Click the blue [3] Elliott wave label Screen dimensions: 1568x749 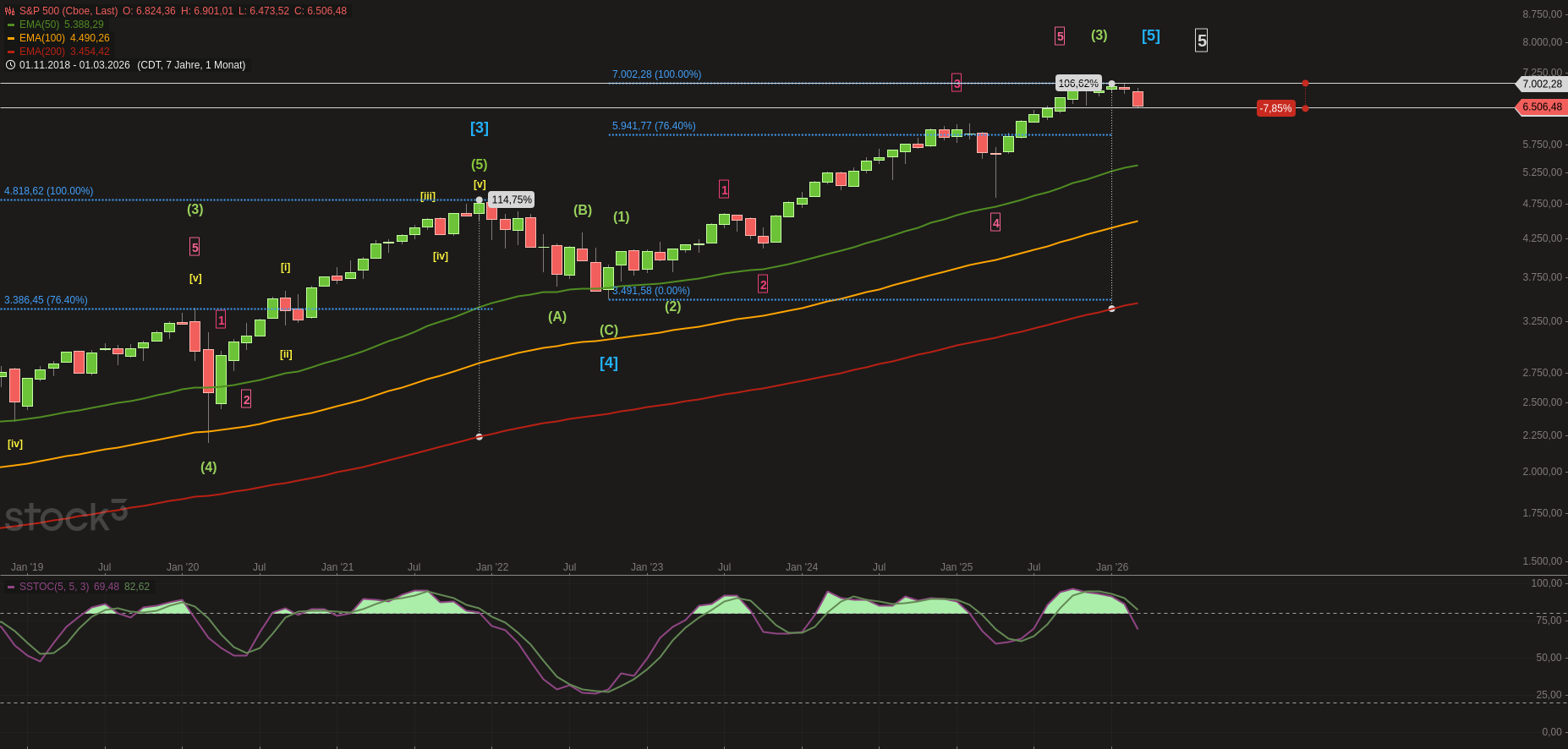click(479, 128)
